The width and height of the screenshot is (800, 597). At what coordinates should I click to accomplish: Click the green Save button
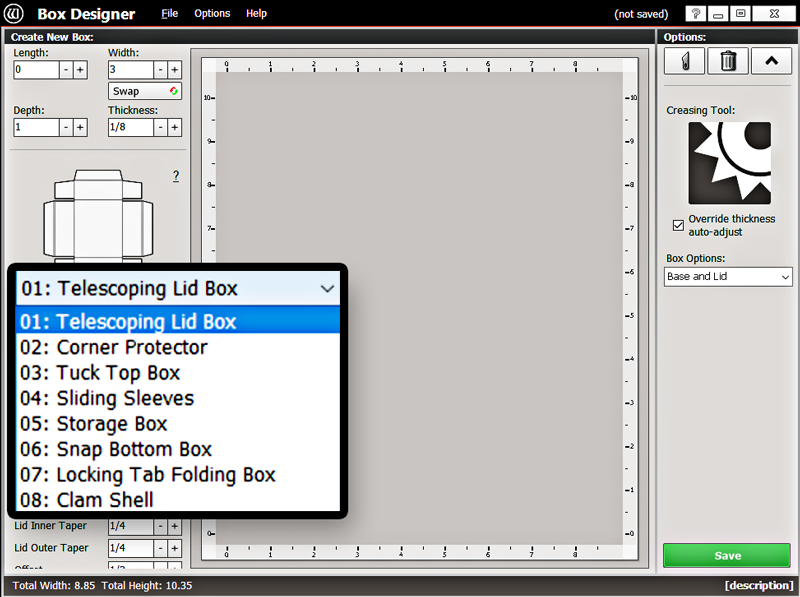727,556
